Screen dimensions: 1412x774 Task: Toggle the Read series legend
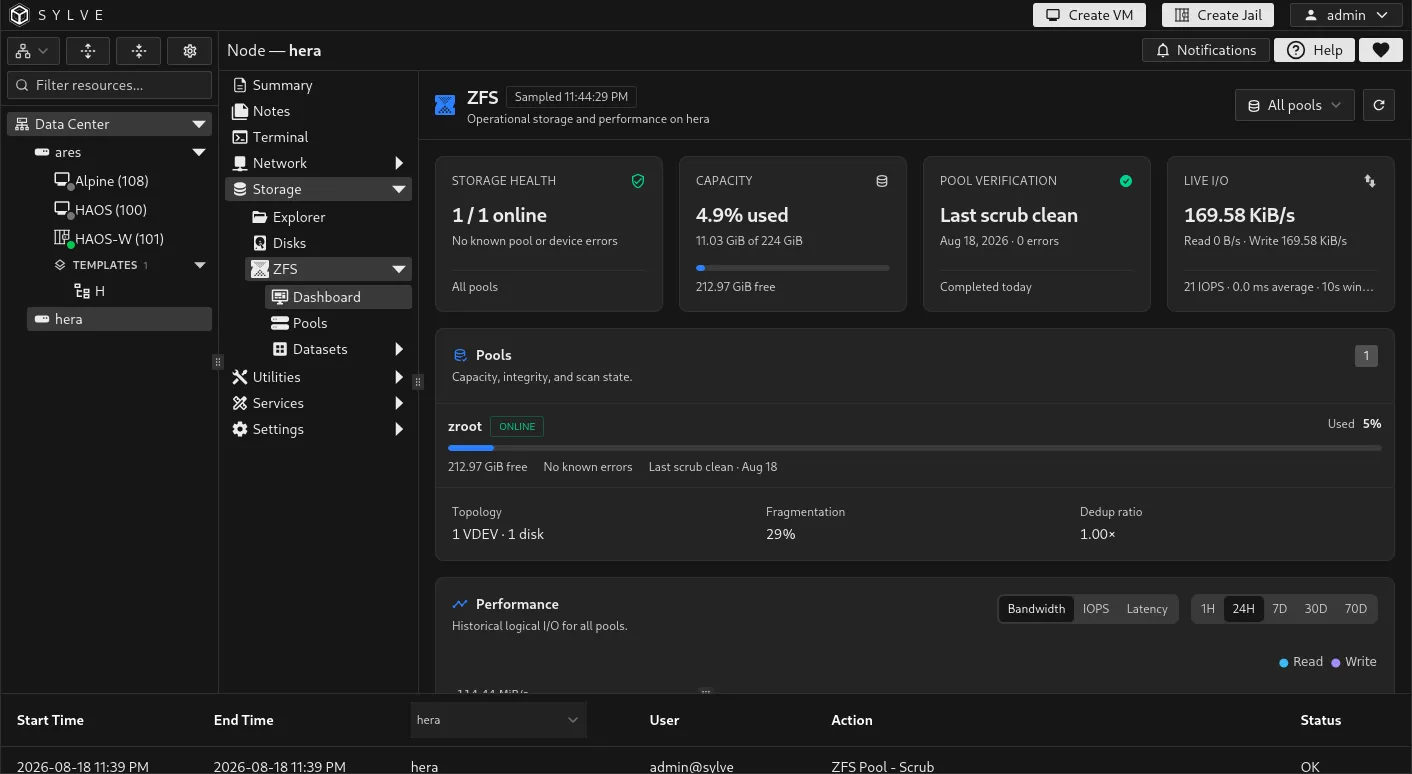coord(1301,662)
